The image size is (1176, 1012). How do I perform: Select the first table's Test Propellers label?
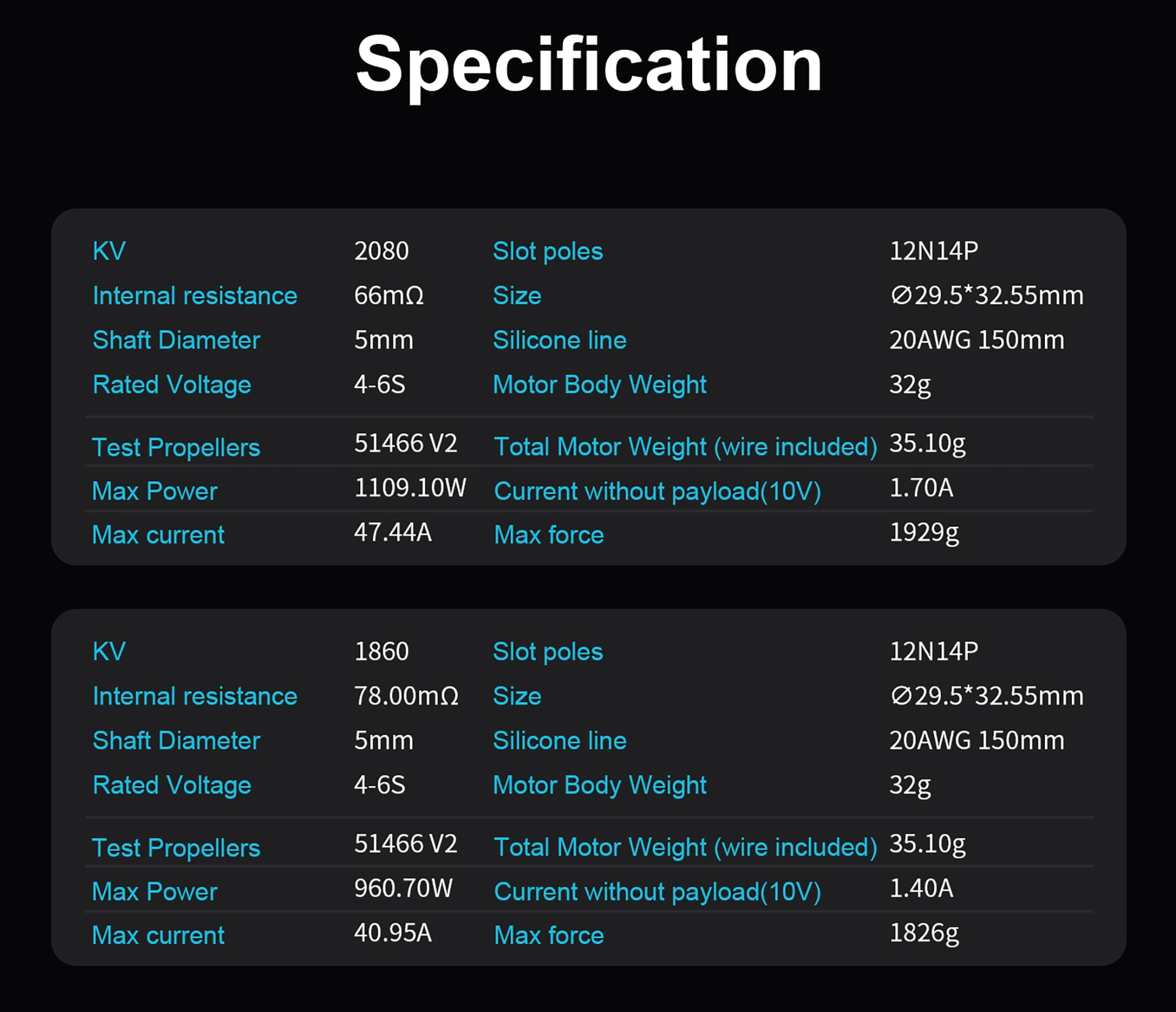(x=176, y=448)
